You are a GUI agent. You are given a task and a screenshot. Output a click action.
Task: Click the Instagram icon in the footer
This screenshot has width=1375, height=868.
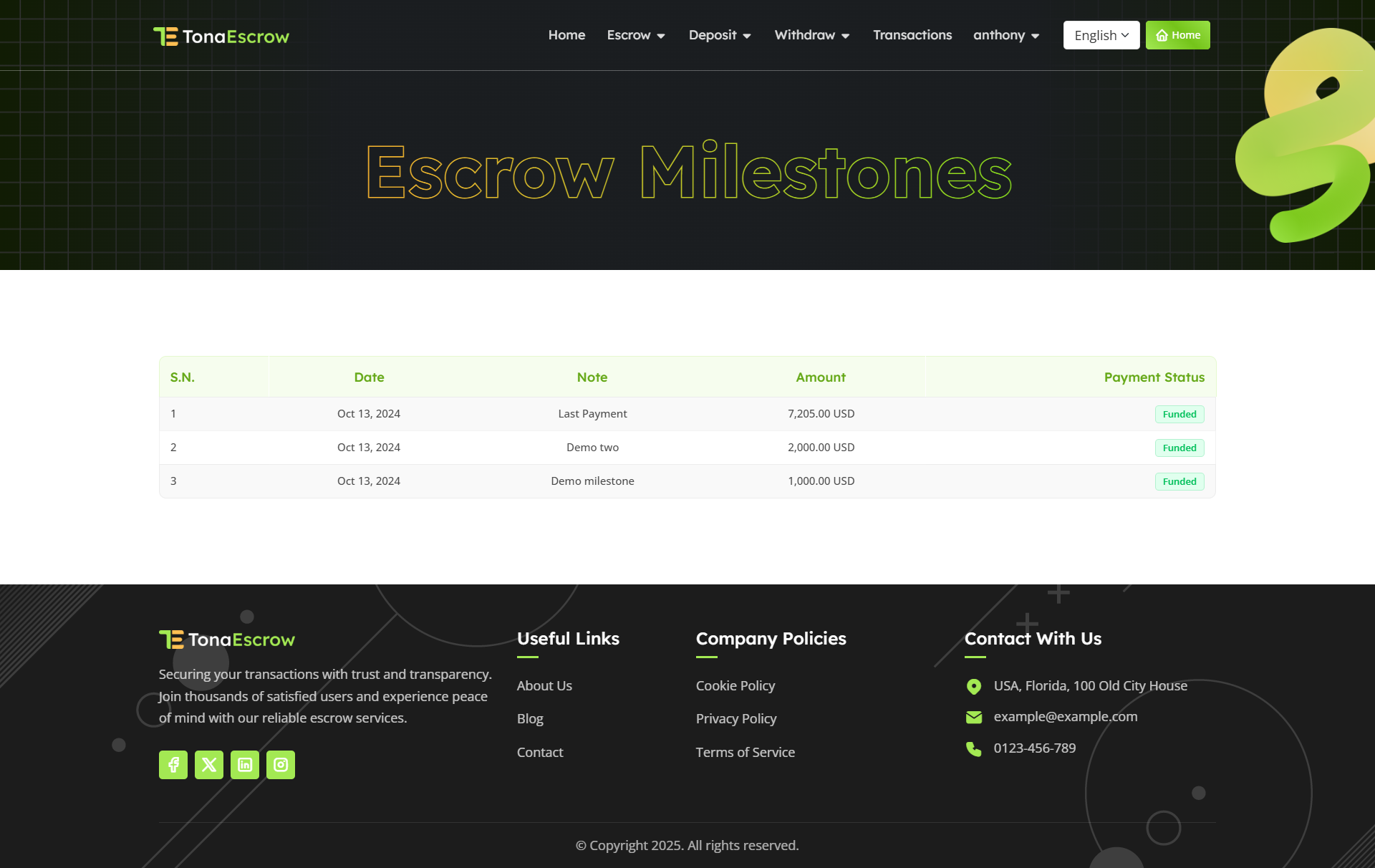click(281, 765)
